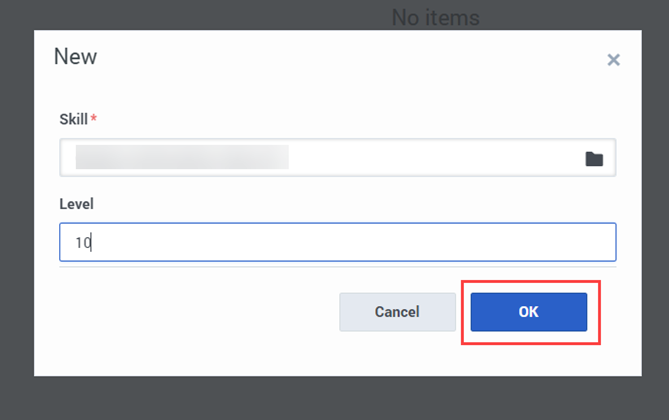
Task: Focus the Level input field
Action: (337, 242)
